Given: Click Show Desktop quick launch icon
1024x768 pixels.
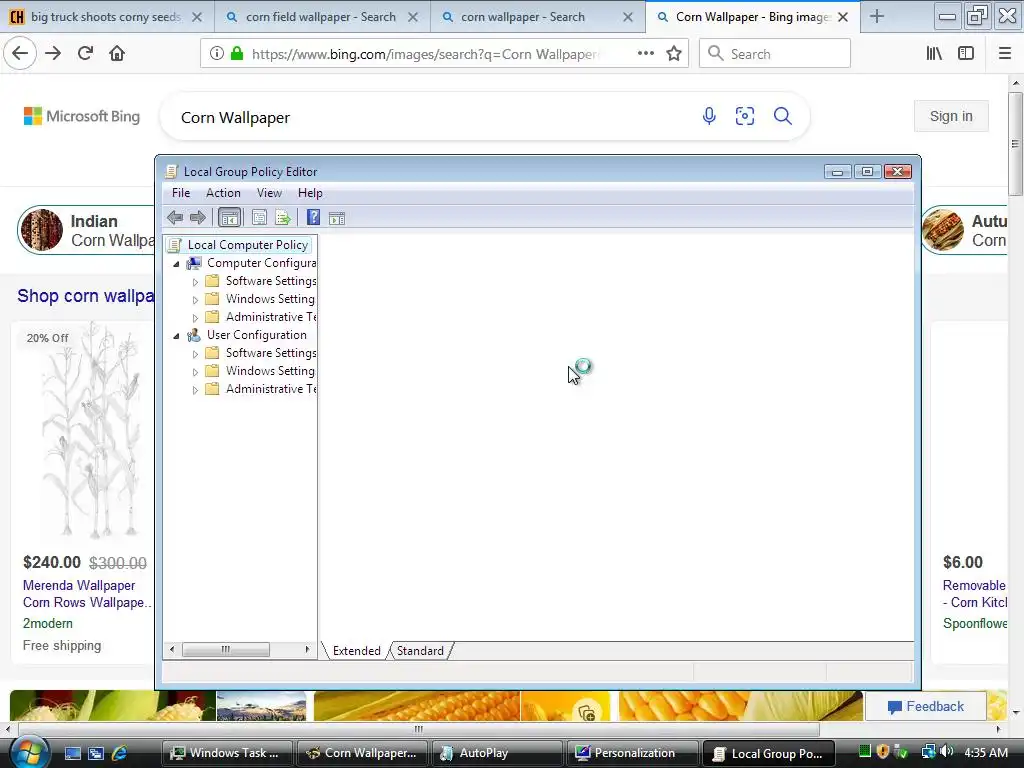Looking at the screenshot, I should pos(72,753).
